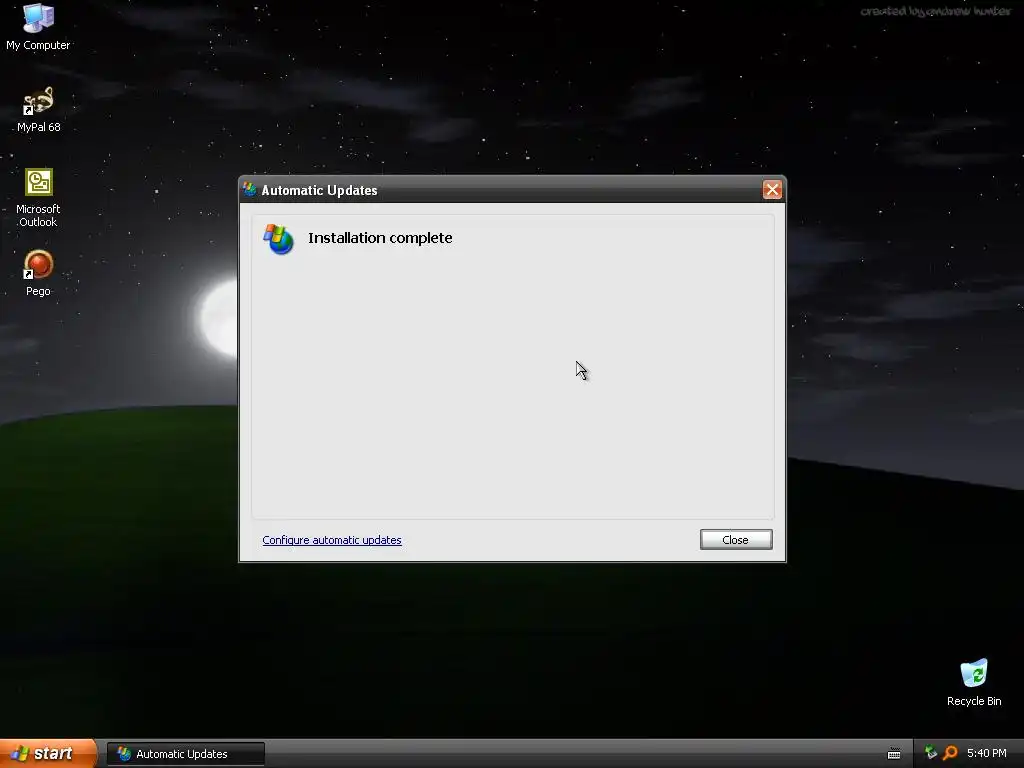The width and height of the screenshot is (1024, 768).
Task: Close the Automatic Updates dialog with the X
Action: coord(772,189)
